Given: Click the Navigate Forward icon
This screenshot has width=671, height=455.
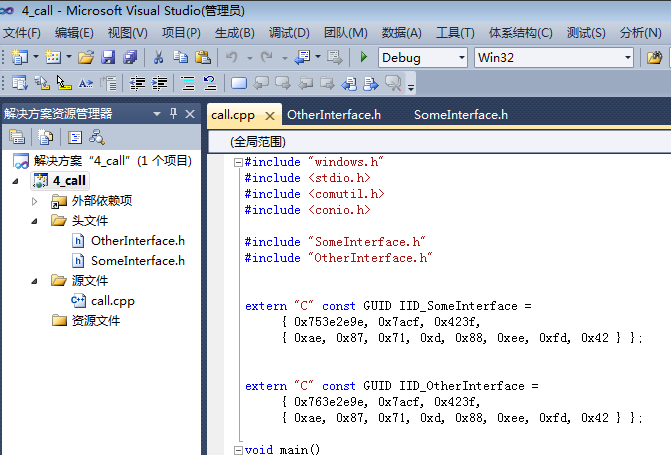Looking at the screenshot, I should [335, 57].
